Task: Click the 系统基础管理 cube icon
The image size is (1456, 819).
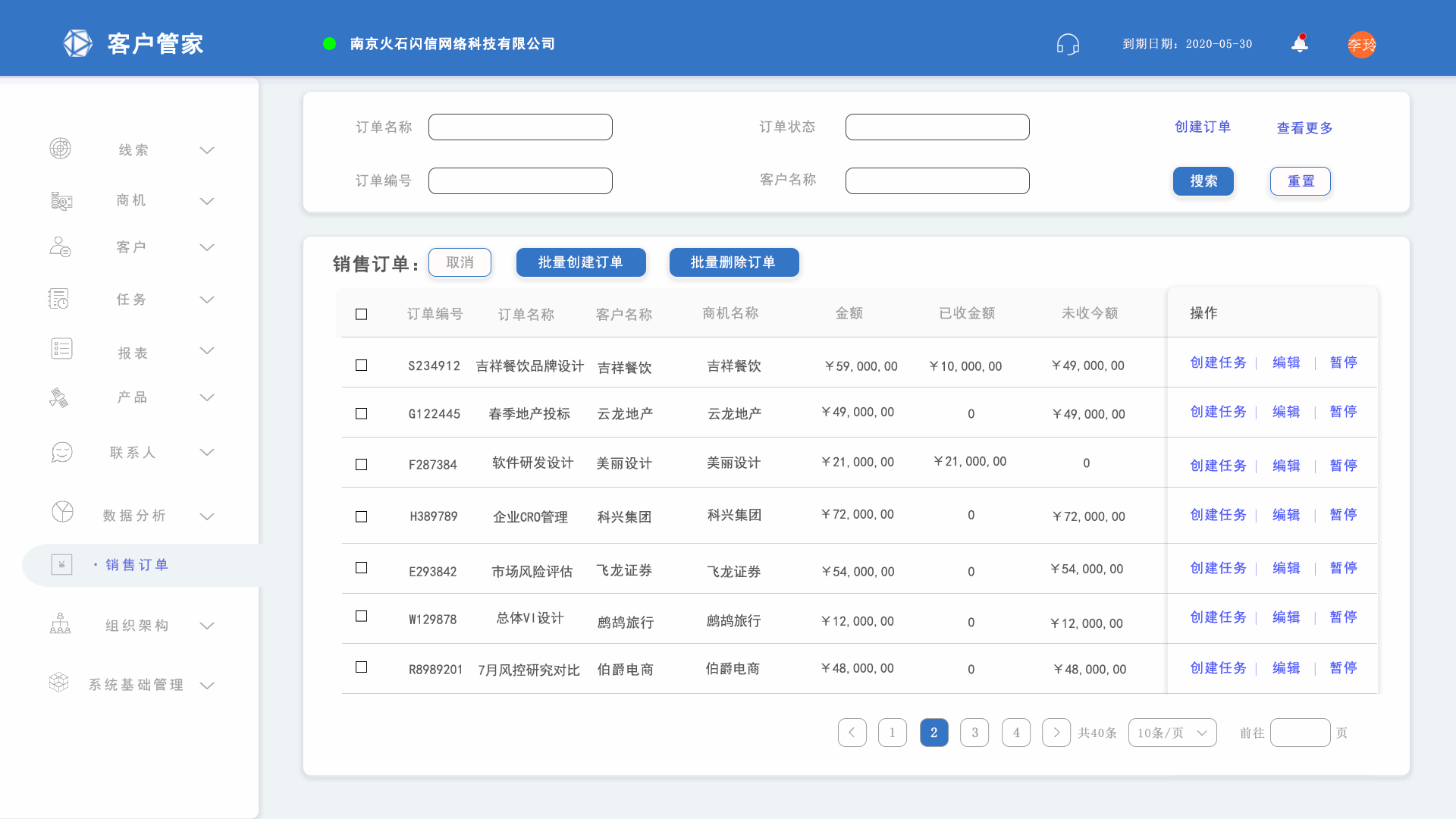Action: click(x=58, y=682)
